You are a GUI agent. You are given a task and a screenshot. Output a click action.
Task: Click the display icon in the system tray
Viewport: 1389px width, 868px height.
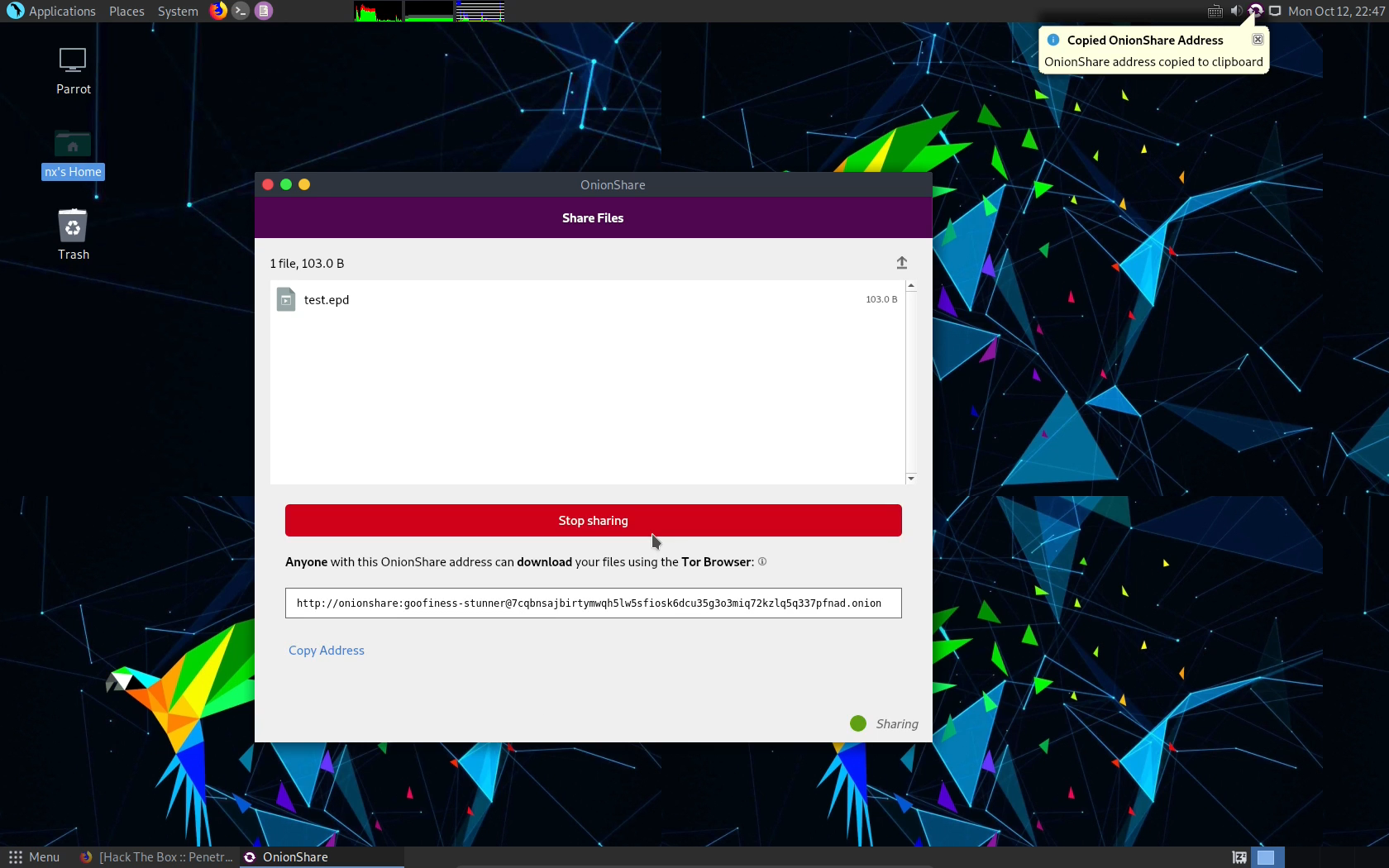click(x=1275, y=11)
